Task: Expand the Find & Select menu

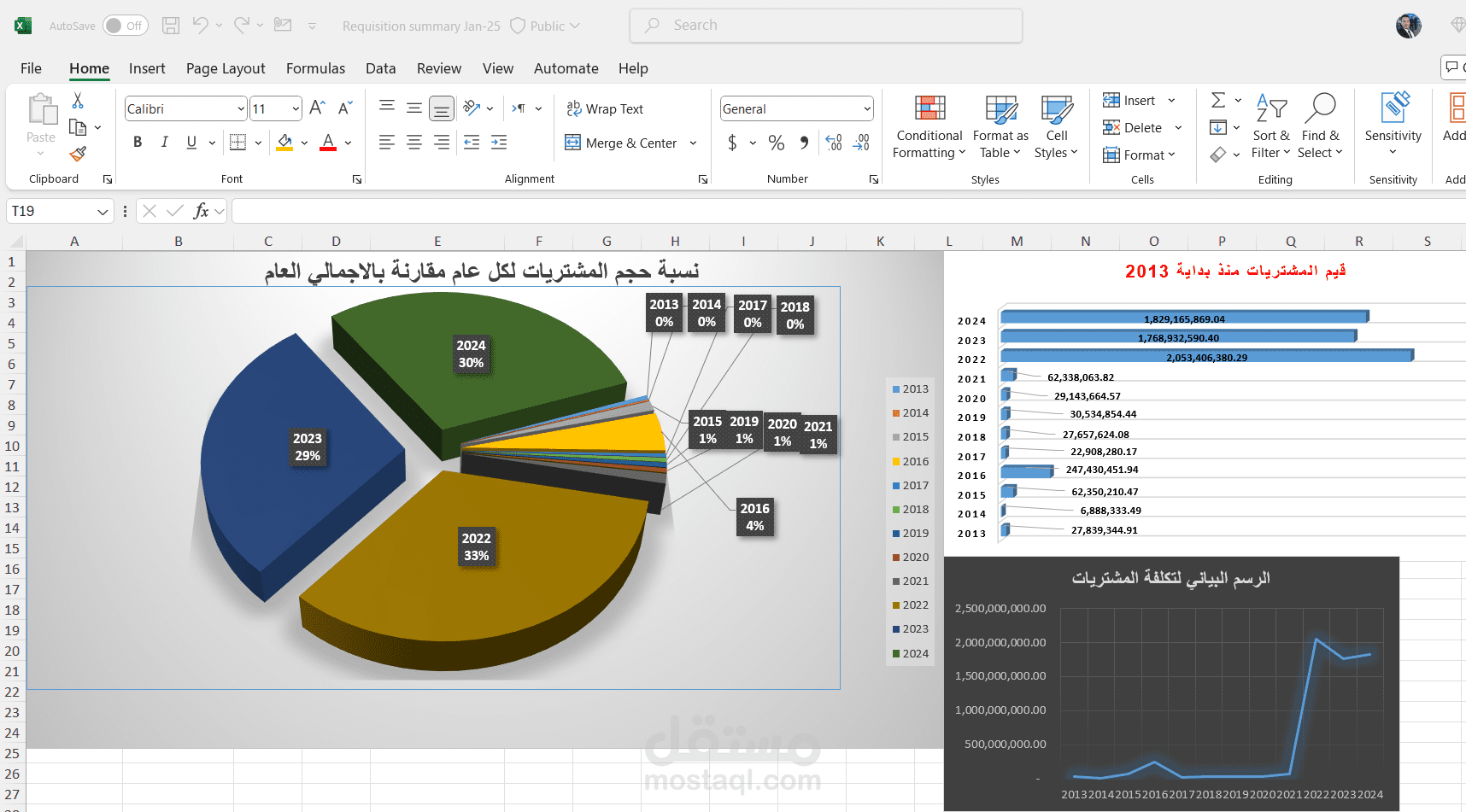Action: coord(1320,126)
